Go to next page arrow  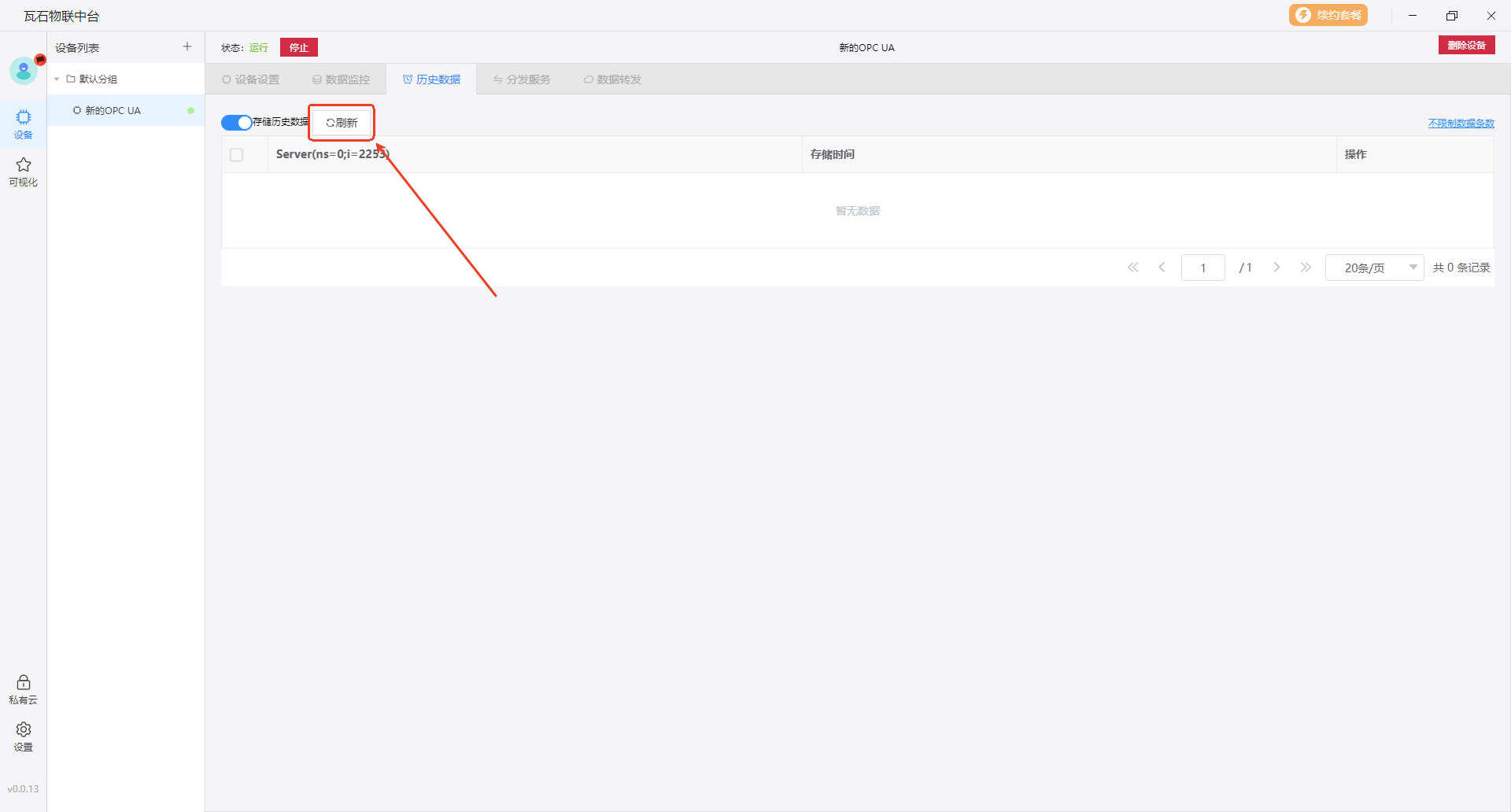[x=1276, y=268]
